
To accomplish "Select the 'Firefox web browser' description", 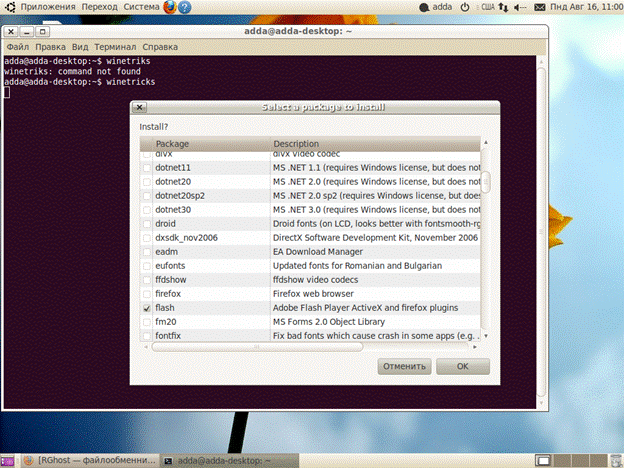I will click(313, 294).
